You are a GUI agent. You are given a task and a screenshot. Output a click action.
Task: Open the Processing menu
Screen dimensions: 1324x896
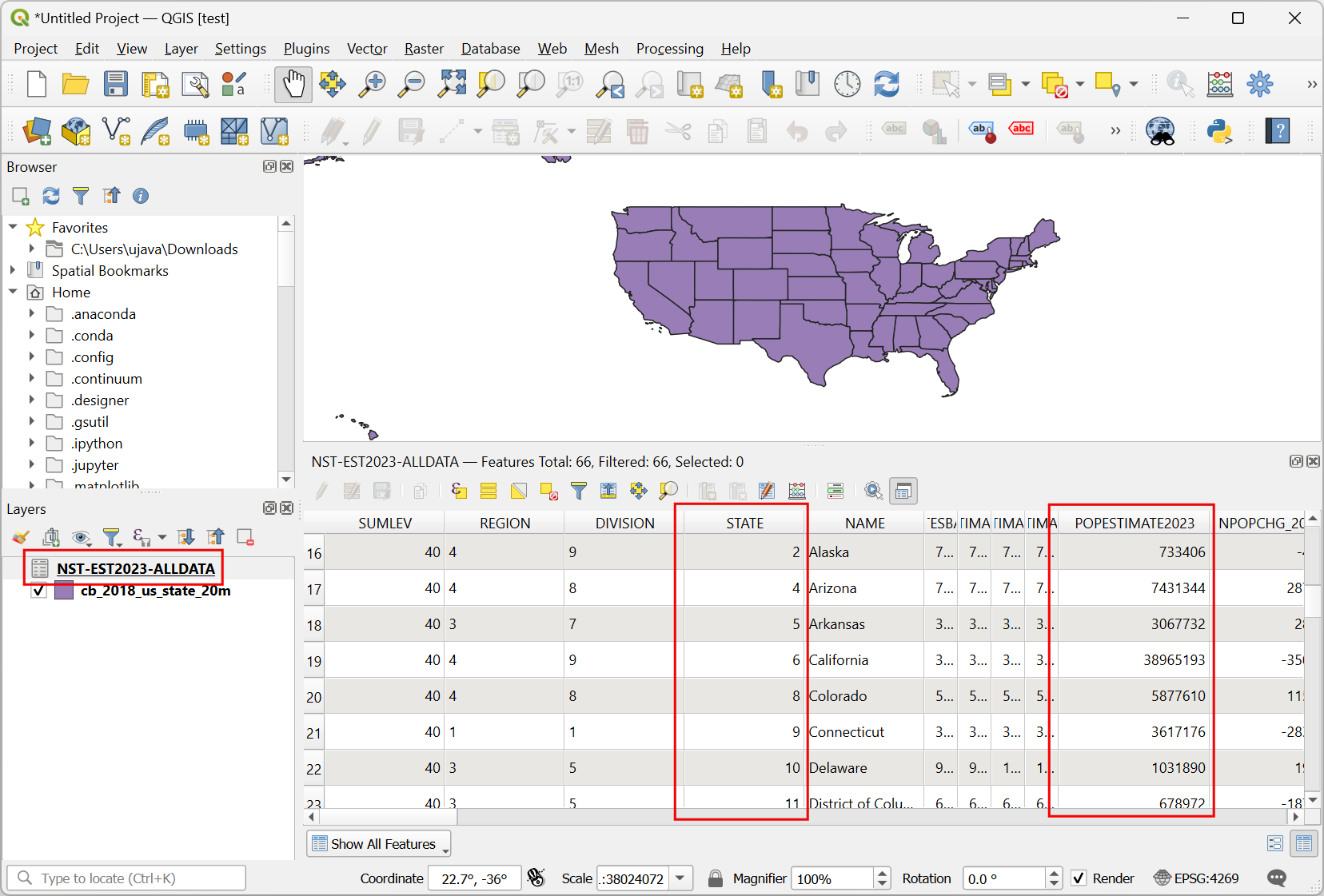click(x=669, y=49)
